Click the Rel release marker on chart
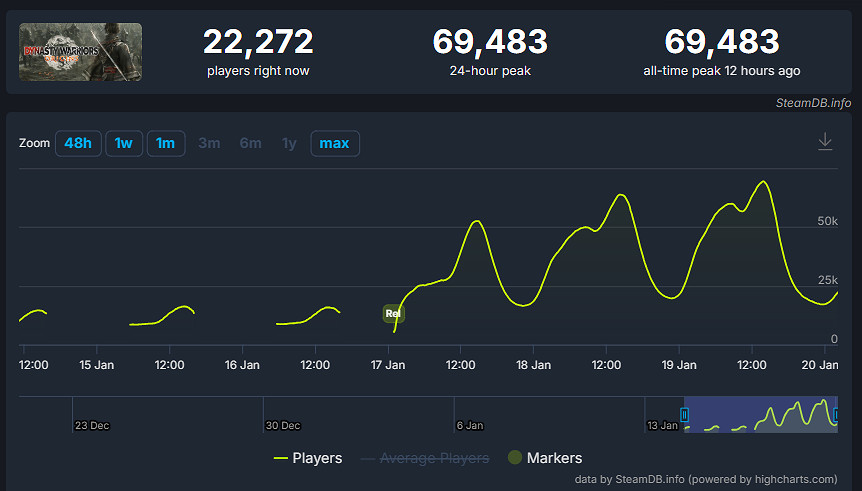Viewport: 862px width, 491px height. pyautogui.click(x=393, y=314)
